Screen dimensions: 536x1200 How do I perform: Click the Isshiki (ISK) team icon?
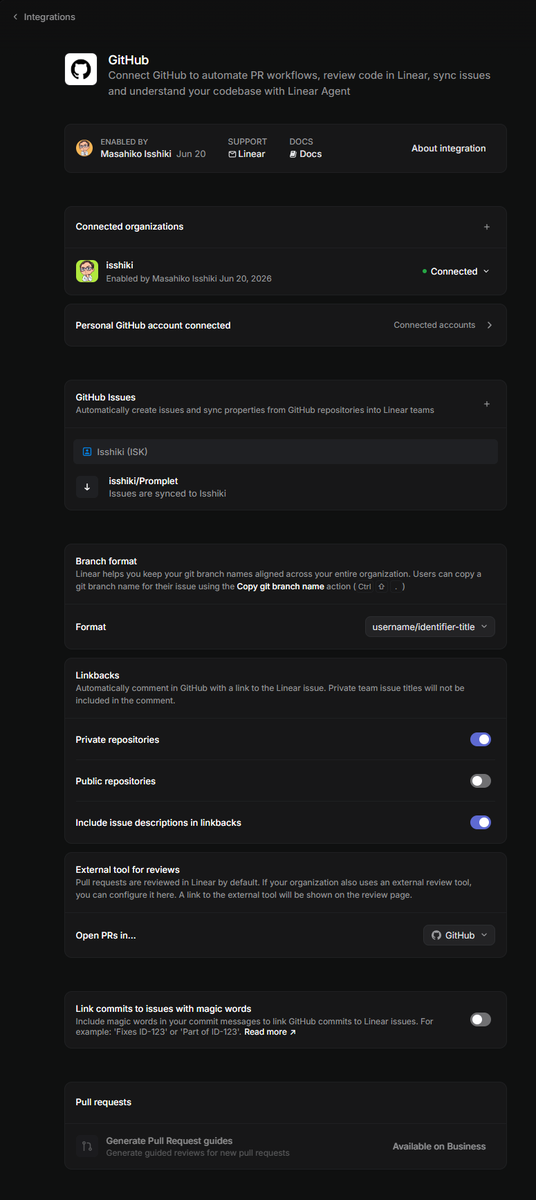tap(87, 452)
